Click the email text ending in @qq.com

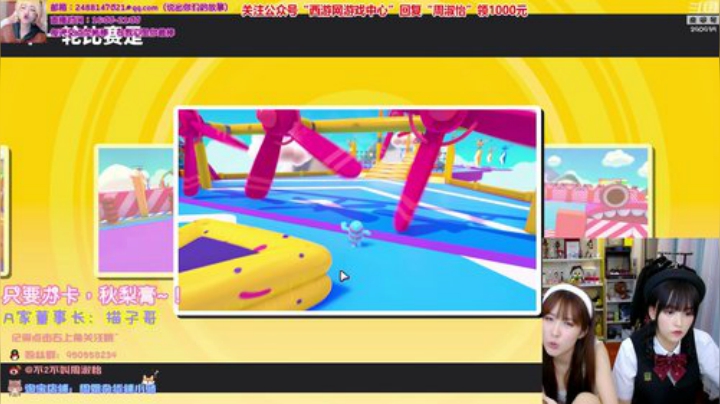(x=139, y=7)
